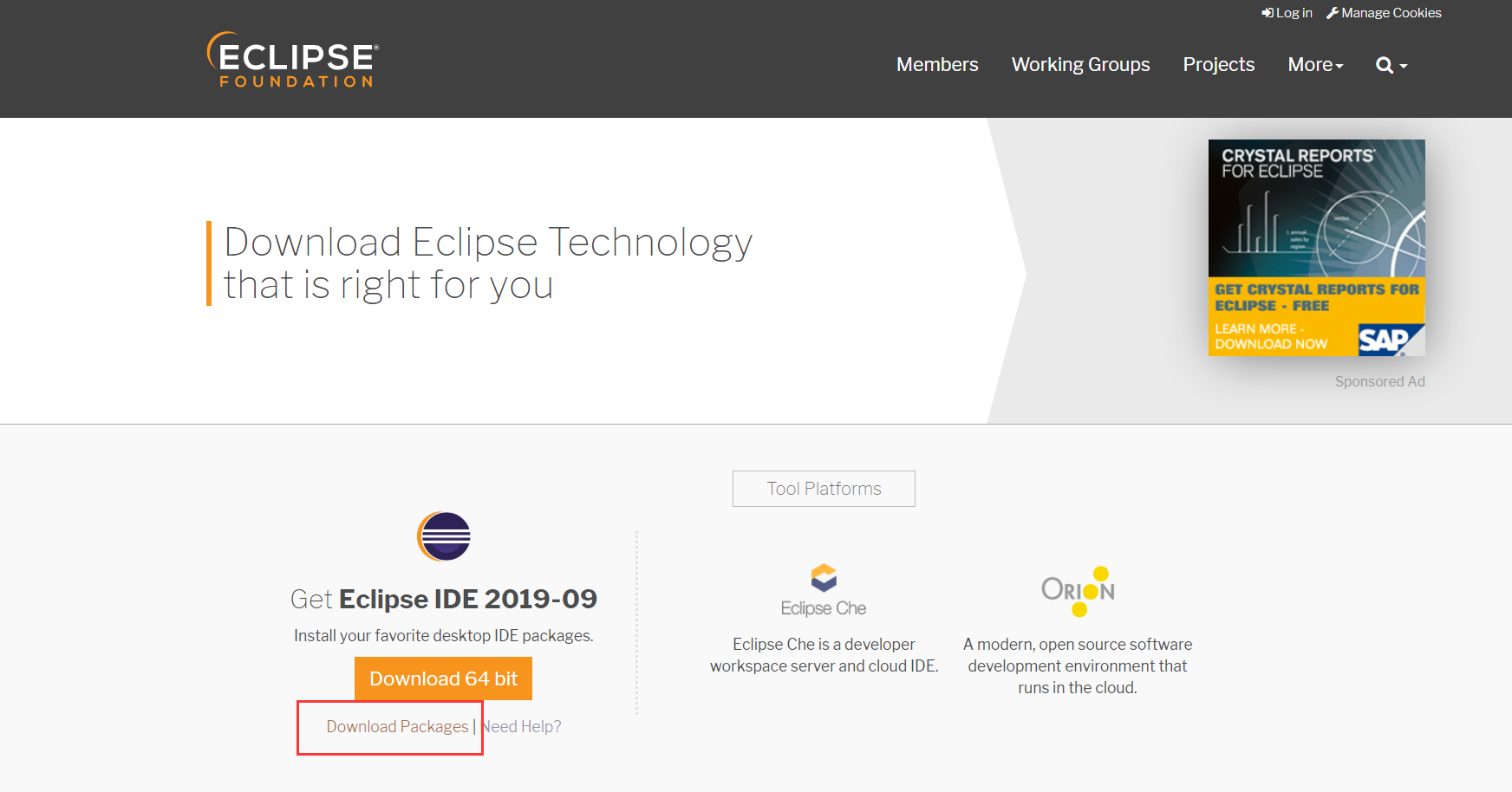Click the arrow icon beside Log in
Viewport: 1512px width, 792px height.
(x=1268, y=12)
